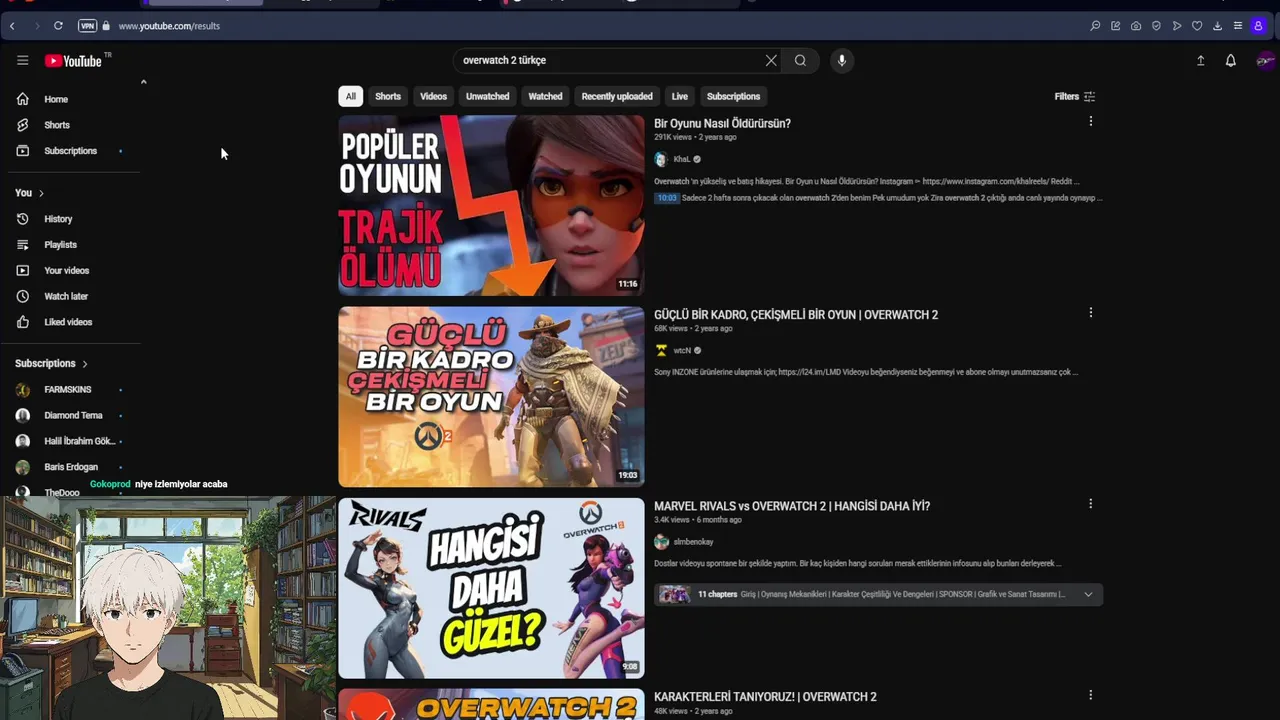The width and height of the screenshot is (1280, 720).
Task: Select the All filter chip
Action: [350, 97]
